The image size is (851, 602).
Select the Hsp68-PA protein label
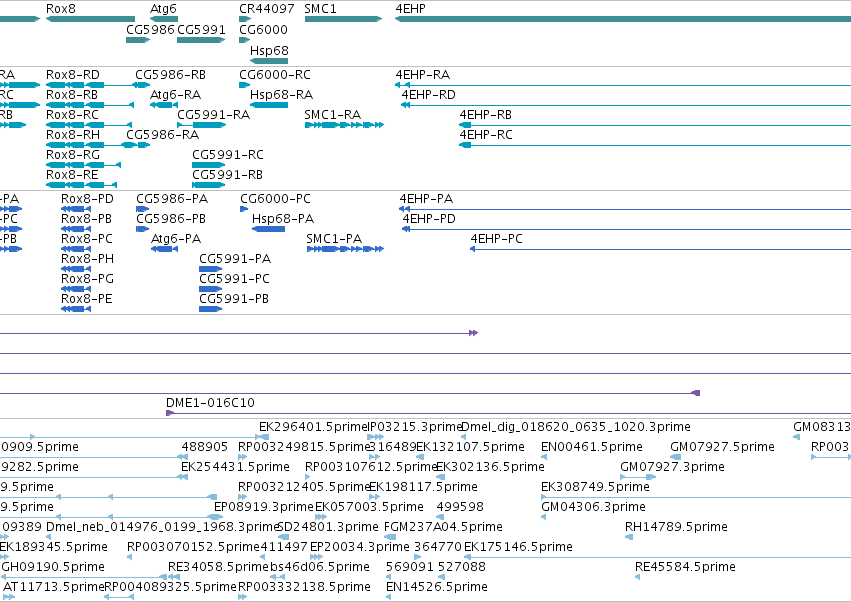[283, 219]
